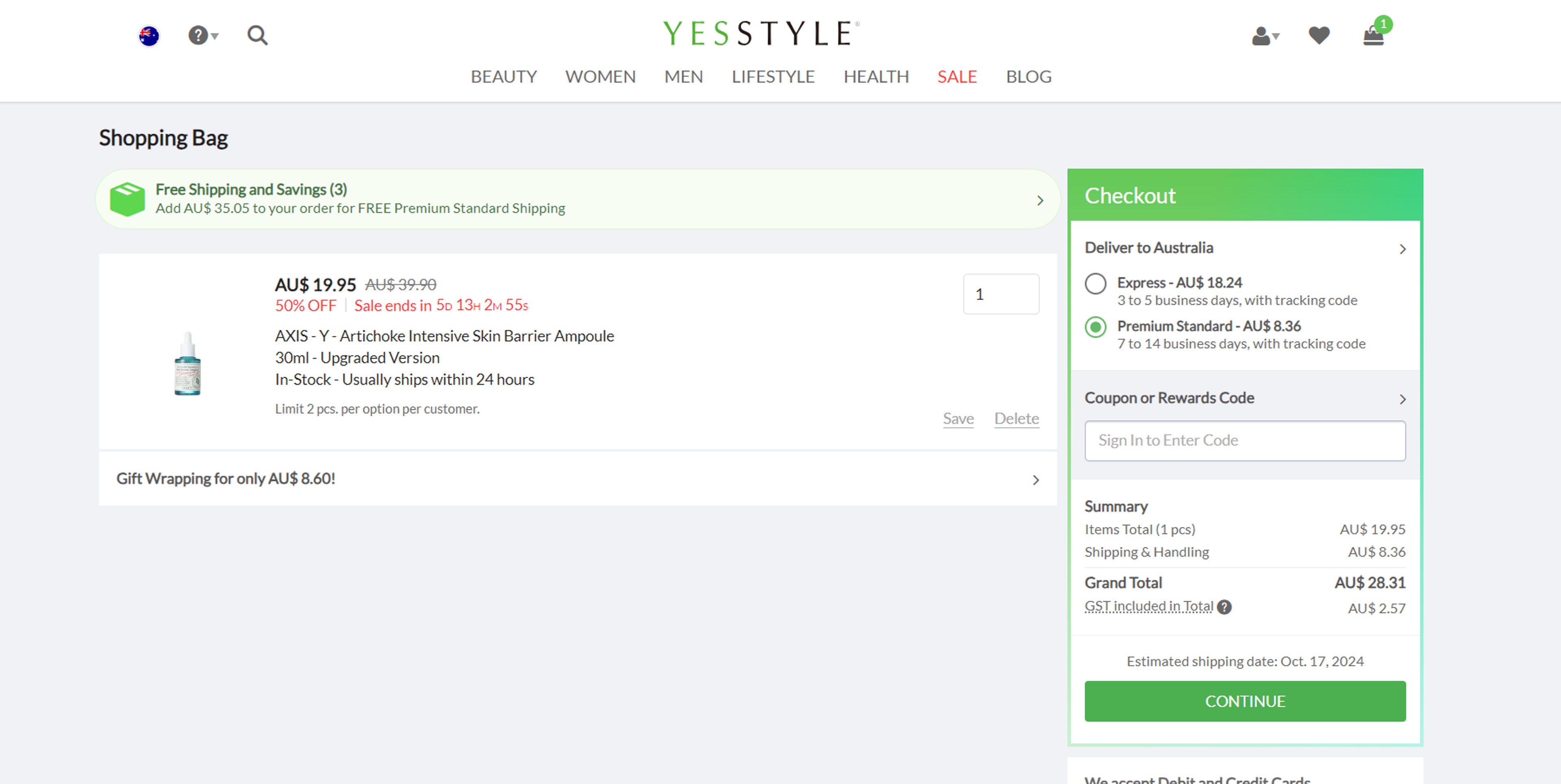Click the current price AU$ 19.95
1561x784 pixels.
315,285
